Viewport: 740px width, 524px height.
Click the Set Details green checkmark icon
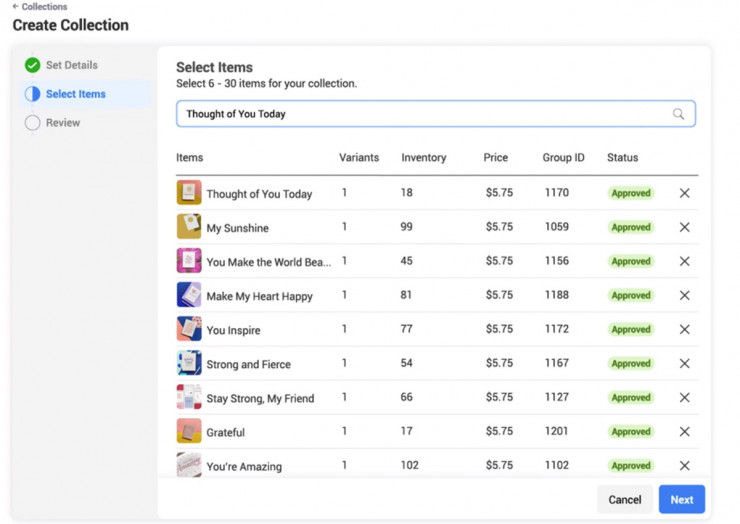click(32, 65)
